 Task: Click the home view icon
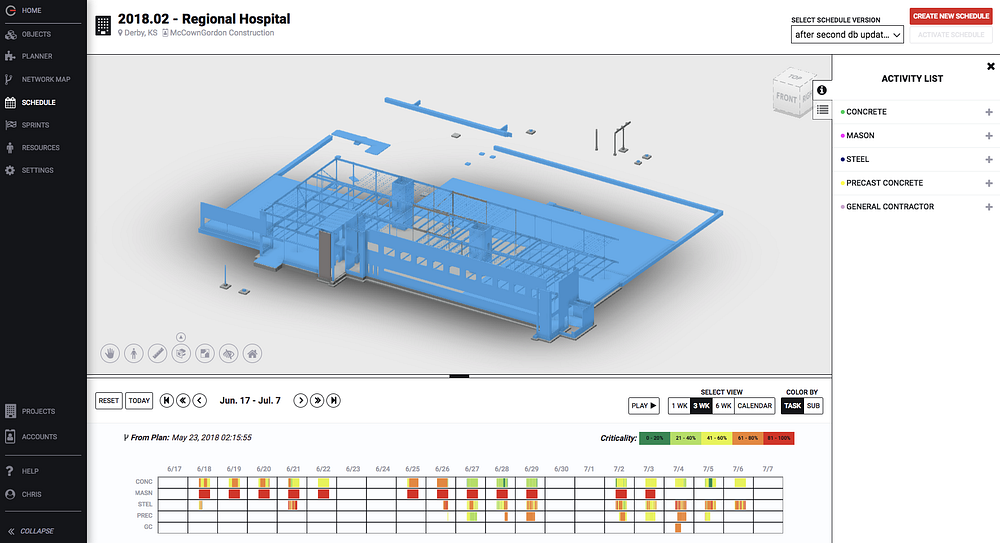point(253,353)
